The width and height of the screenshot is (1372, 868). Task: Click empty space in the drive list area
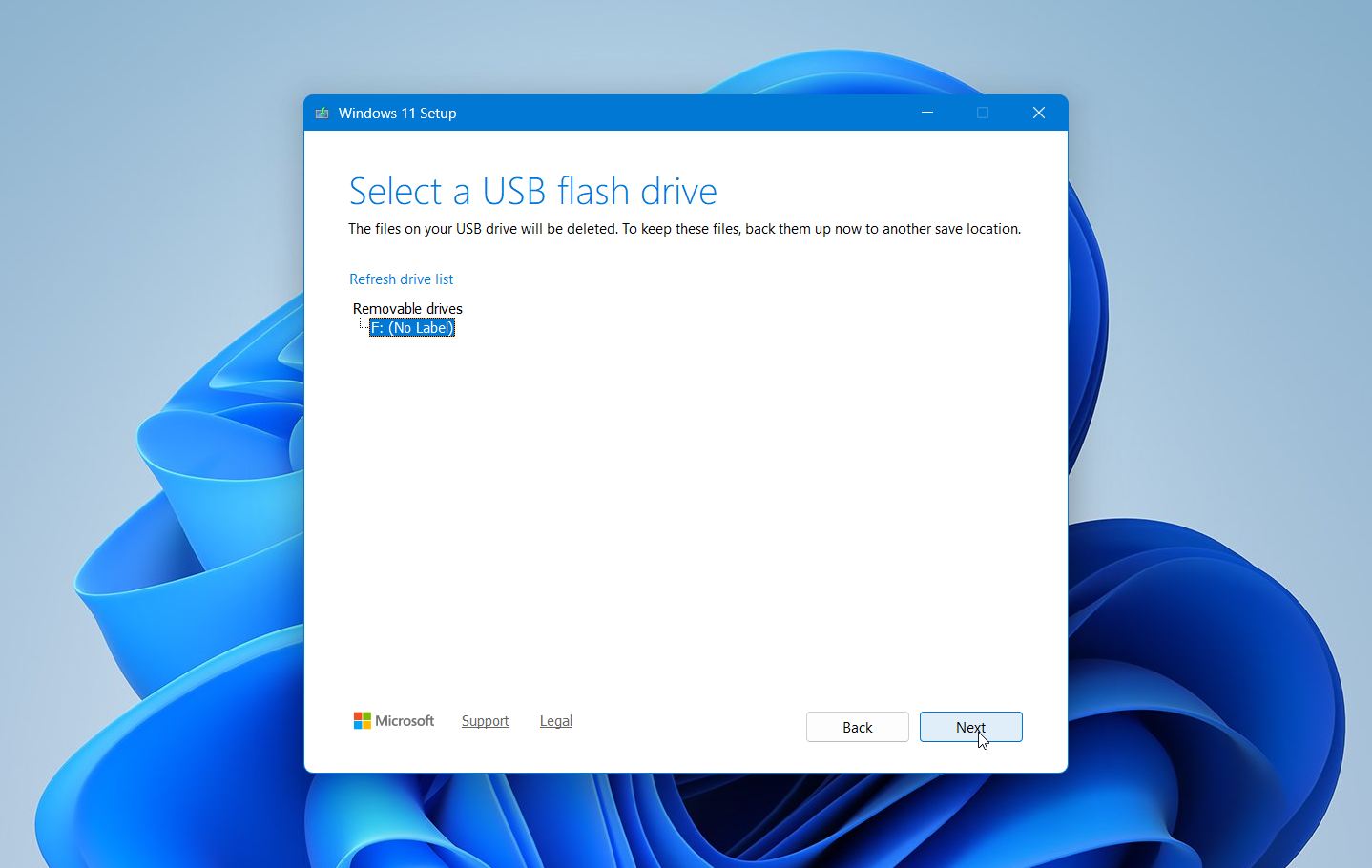[687, 496]
